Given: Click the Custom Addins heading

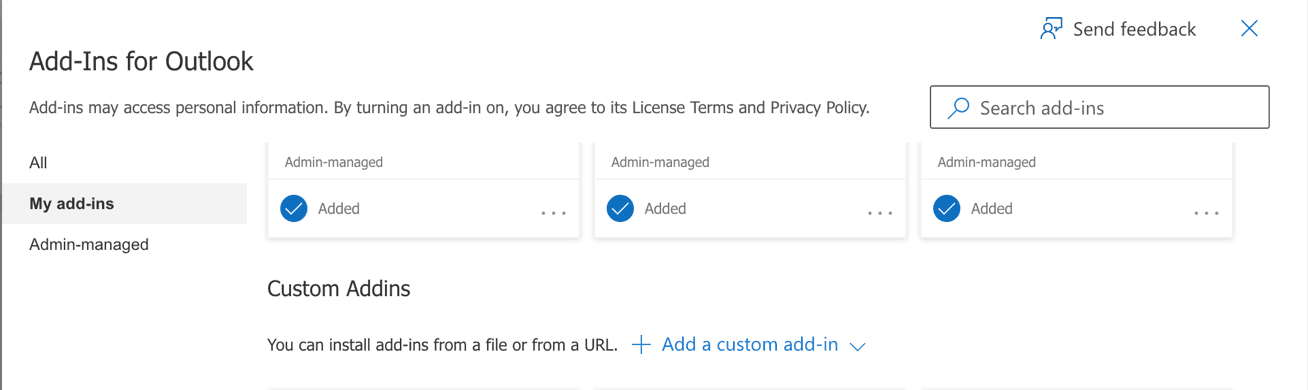Looking at the screenshot, I should (339, 288).
